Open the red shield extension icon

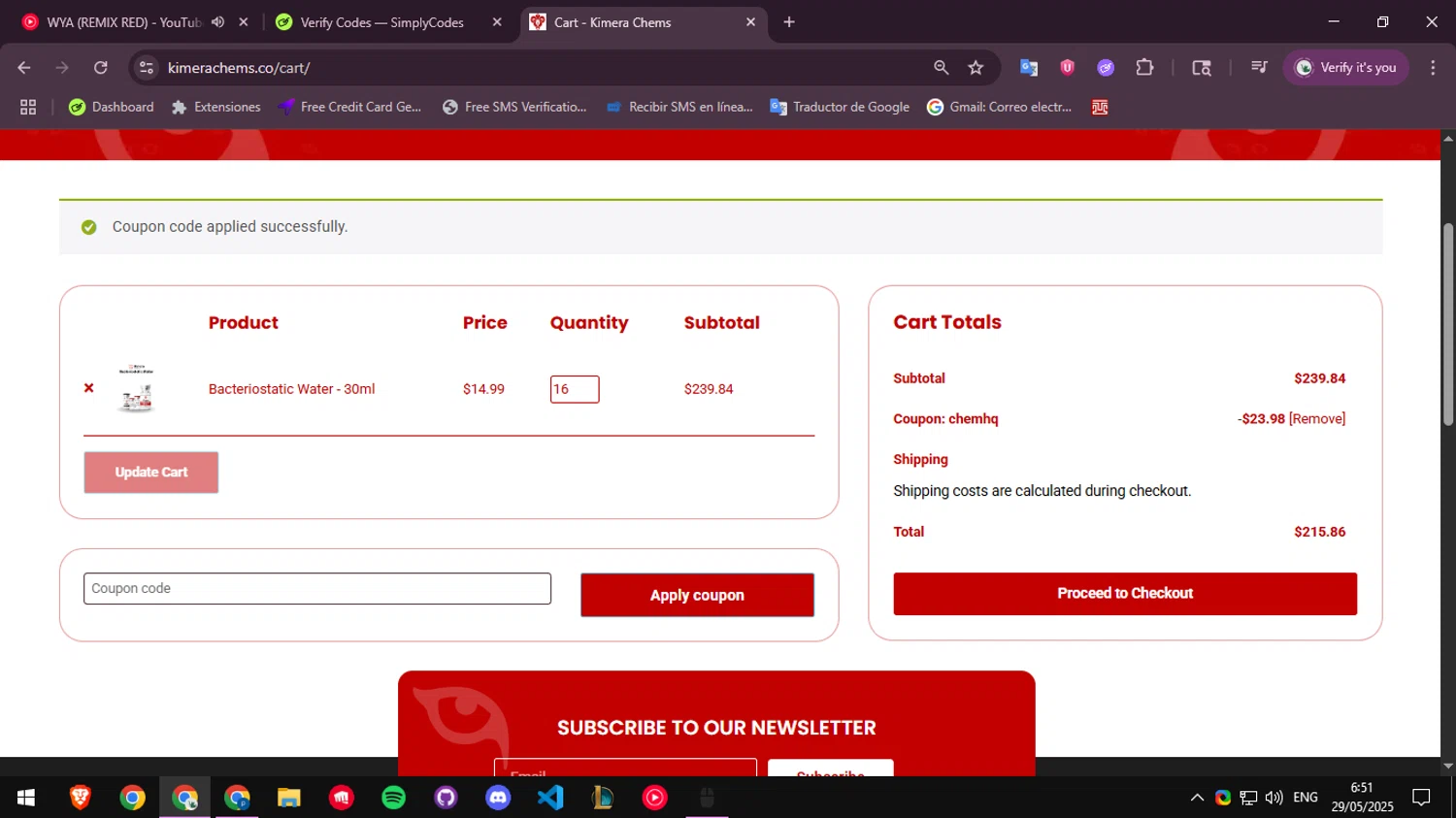click(1068, 68)
